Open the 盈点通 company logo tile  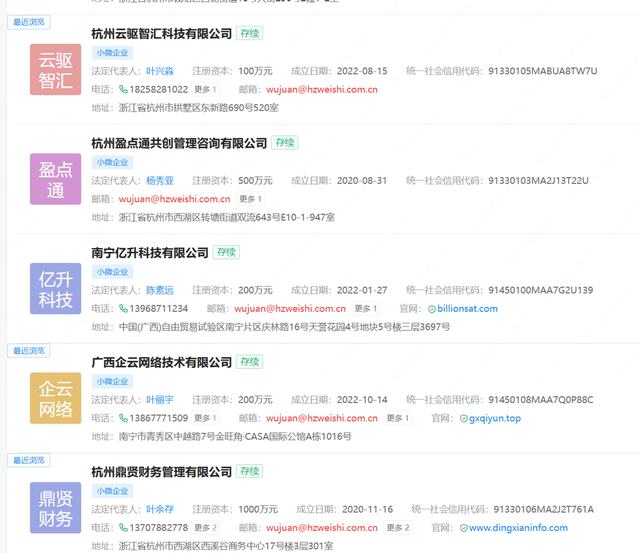click(x=56, y=179)
